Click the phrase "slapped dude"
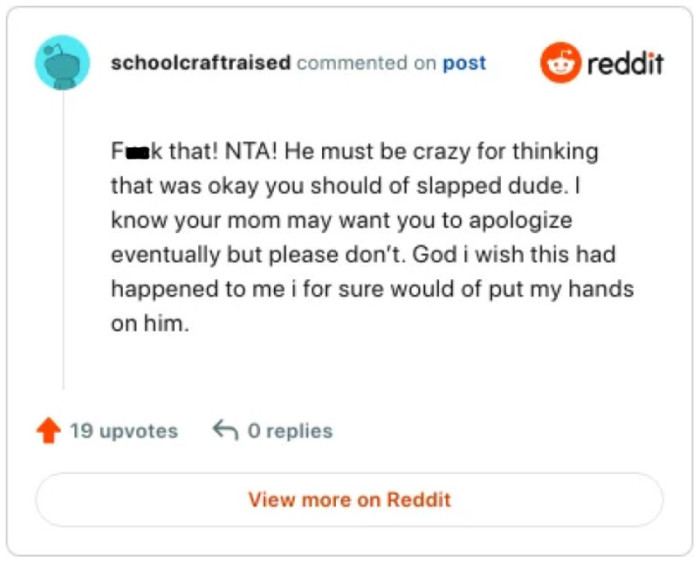The height and width of the screenshot is (564, 700). [477, 187]
